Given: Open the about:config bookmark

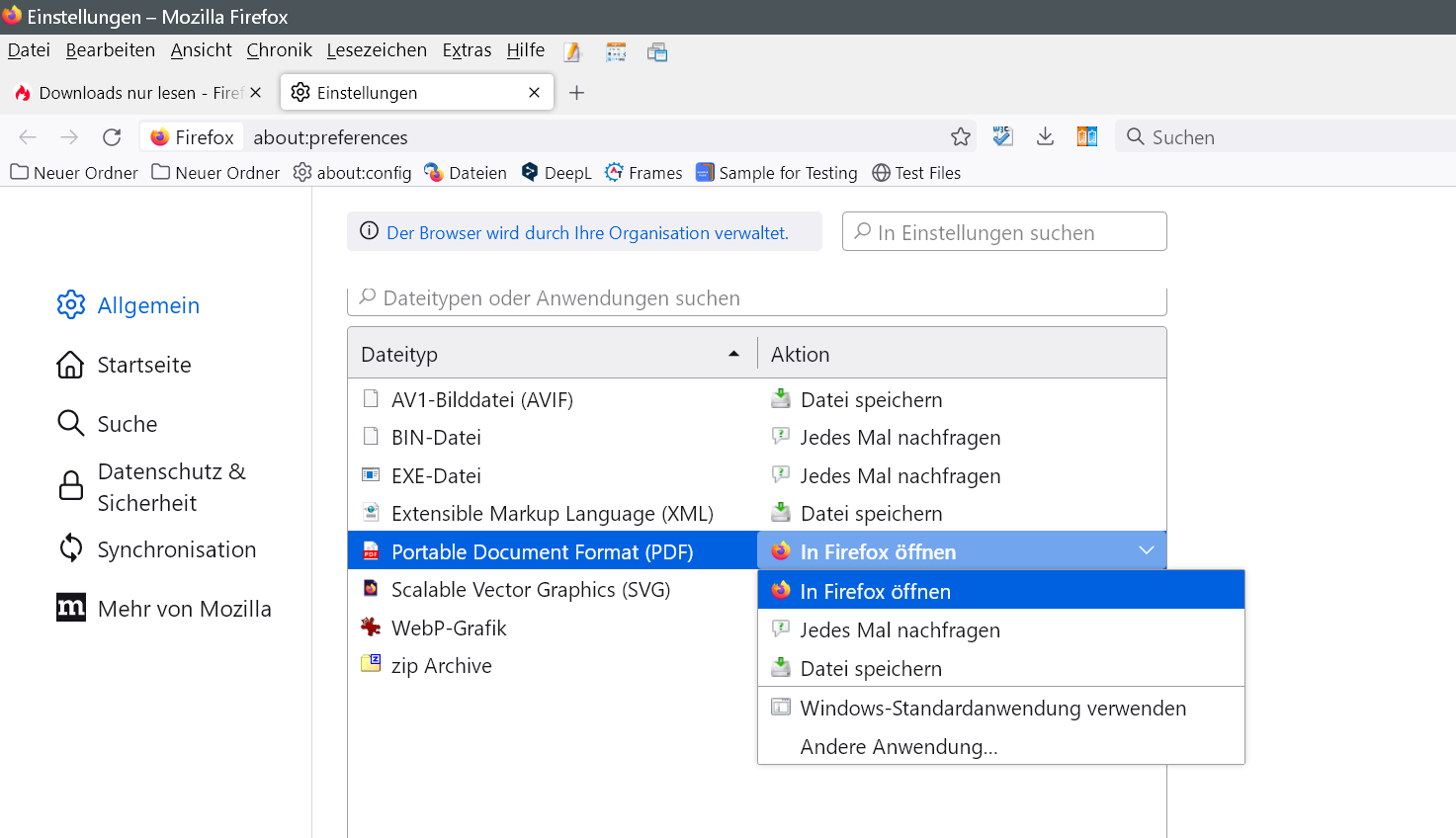Looking at the screenshot, I should click(353, 173).
